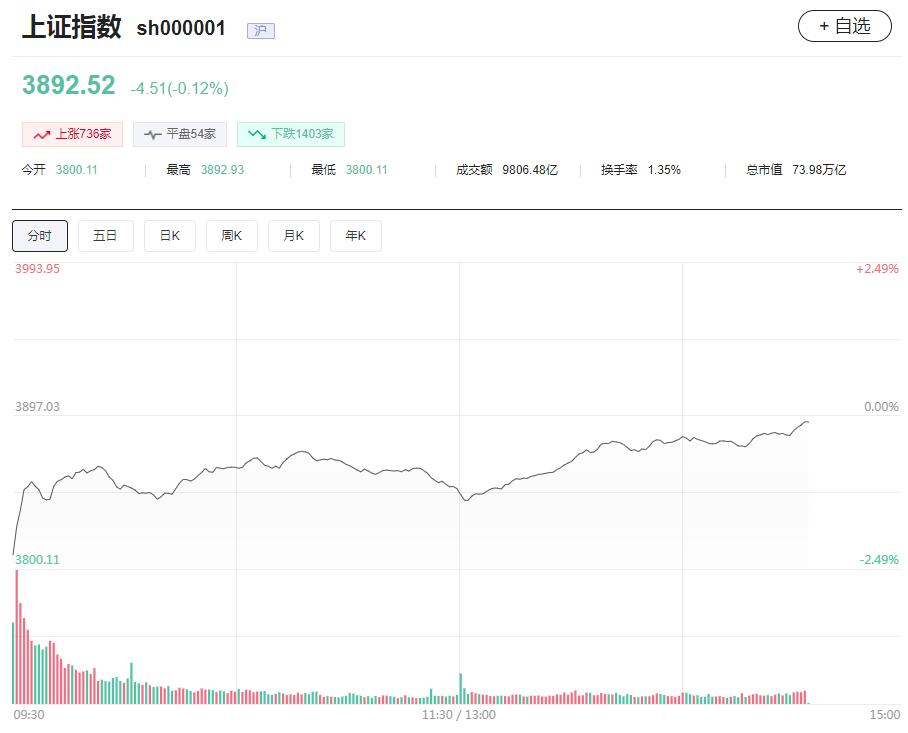Click the current price 3892.52
Screen dimensions: 908x733
pyautogui.click(x=69, y=86)
